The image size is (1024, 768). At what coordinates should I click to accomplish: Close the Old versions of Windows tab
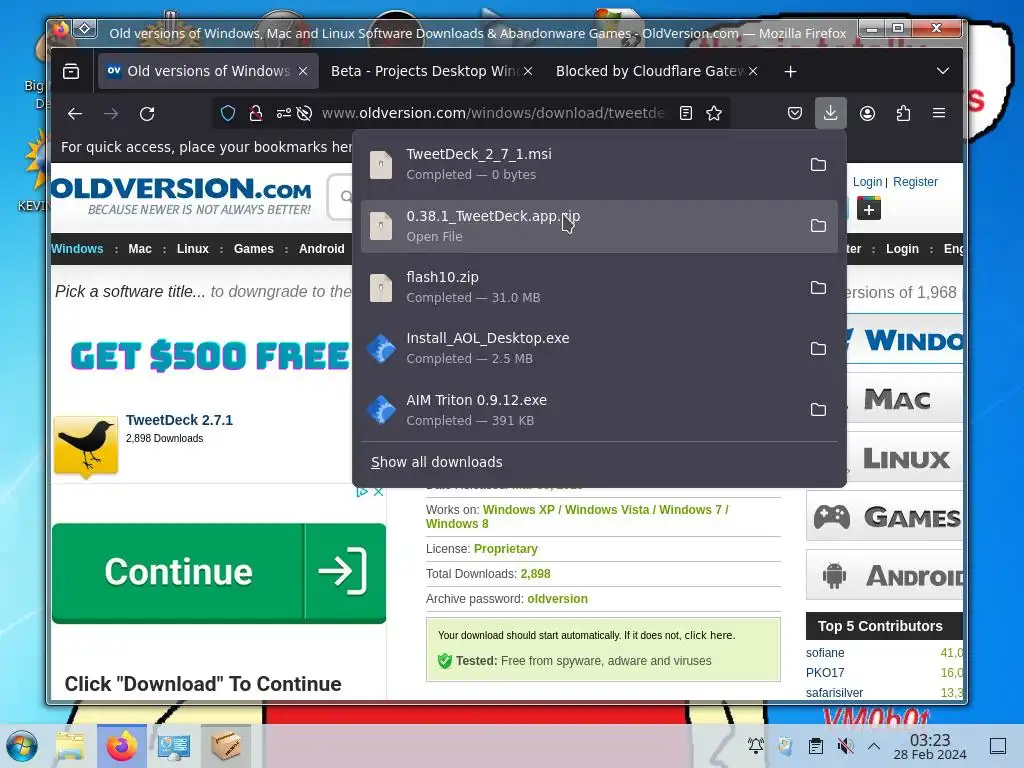303,71
